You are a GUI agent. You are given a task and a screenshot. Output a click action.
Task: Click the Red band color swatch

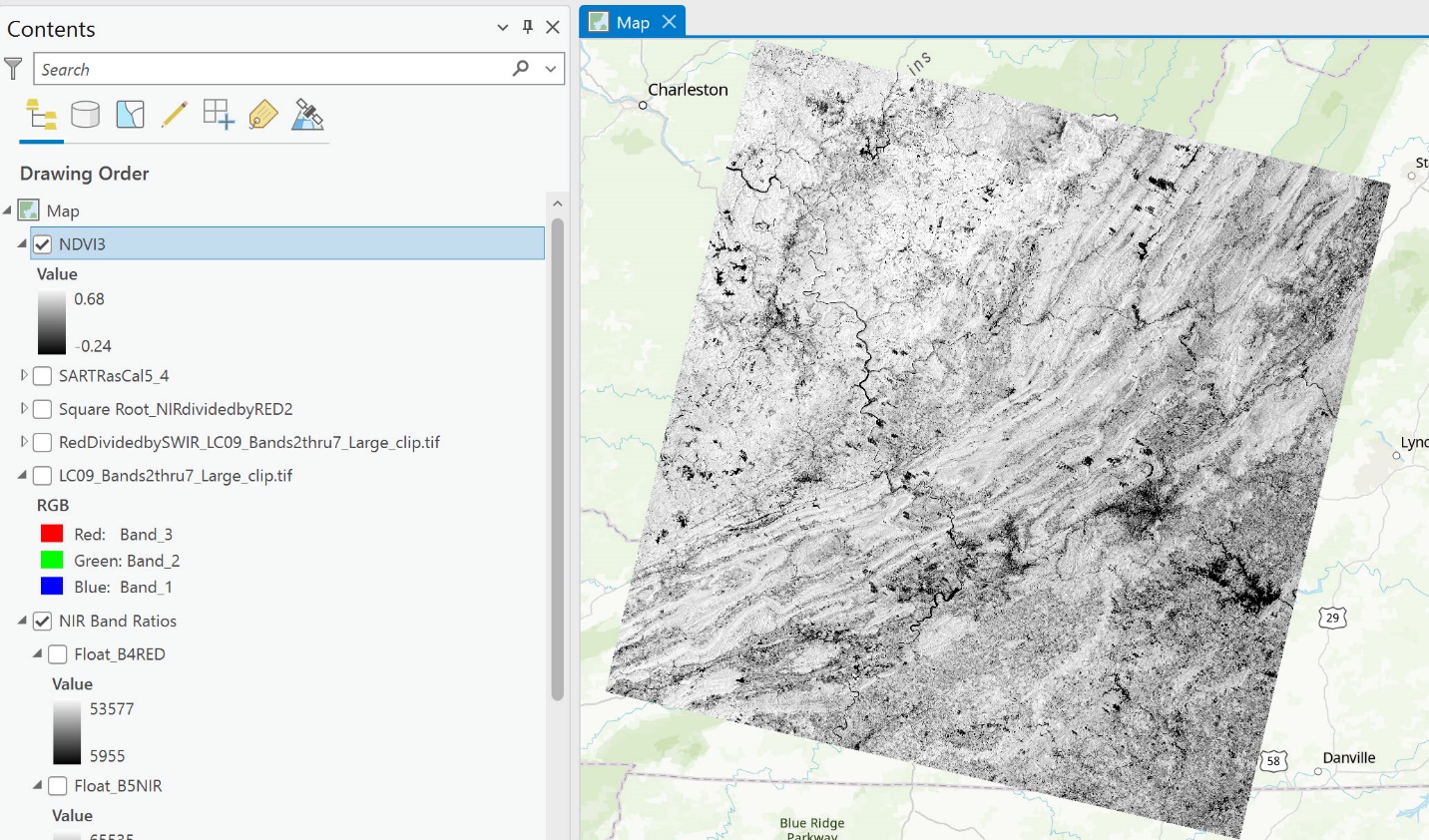point(52,534)
